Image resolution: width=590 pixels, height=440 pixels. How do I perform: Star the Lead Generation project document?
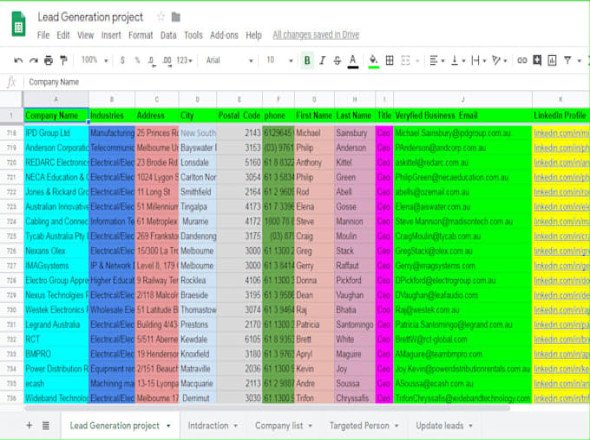point(161,17)
